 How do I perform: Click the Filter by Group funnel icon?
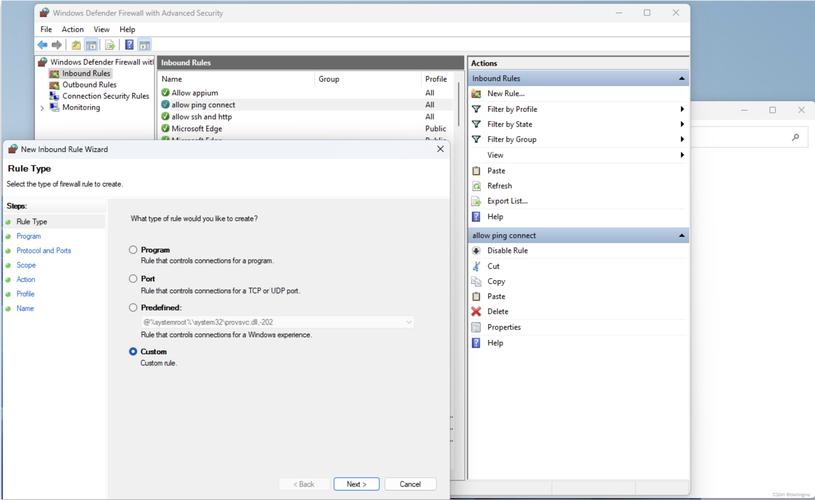476,139
